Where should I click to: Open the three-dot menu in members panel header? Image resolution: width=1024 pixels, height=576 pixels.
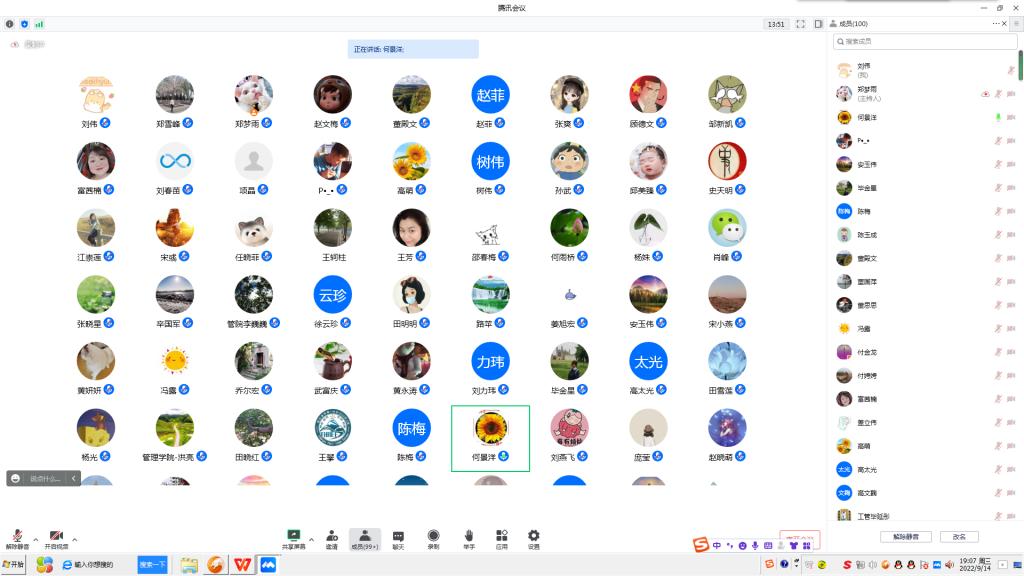pyautogui.click(x=996, y=23)
